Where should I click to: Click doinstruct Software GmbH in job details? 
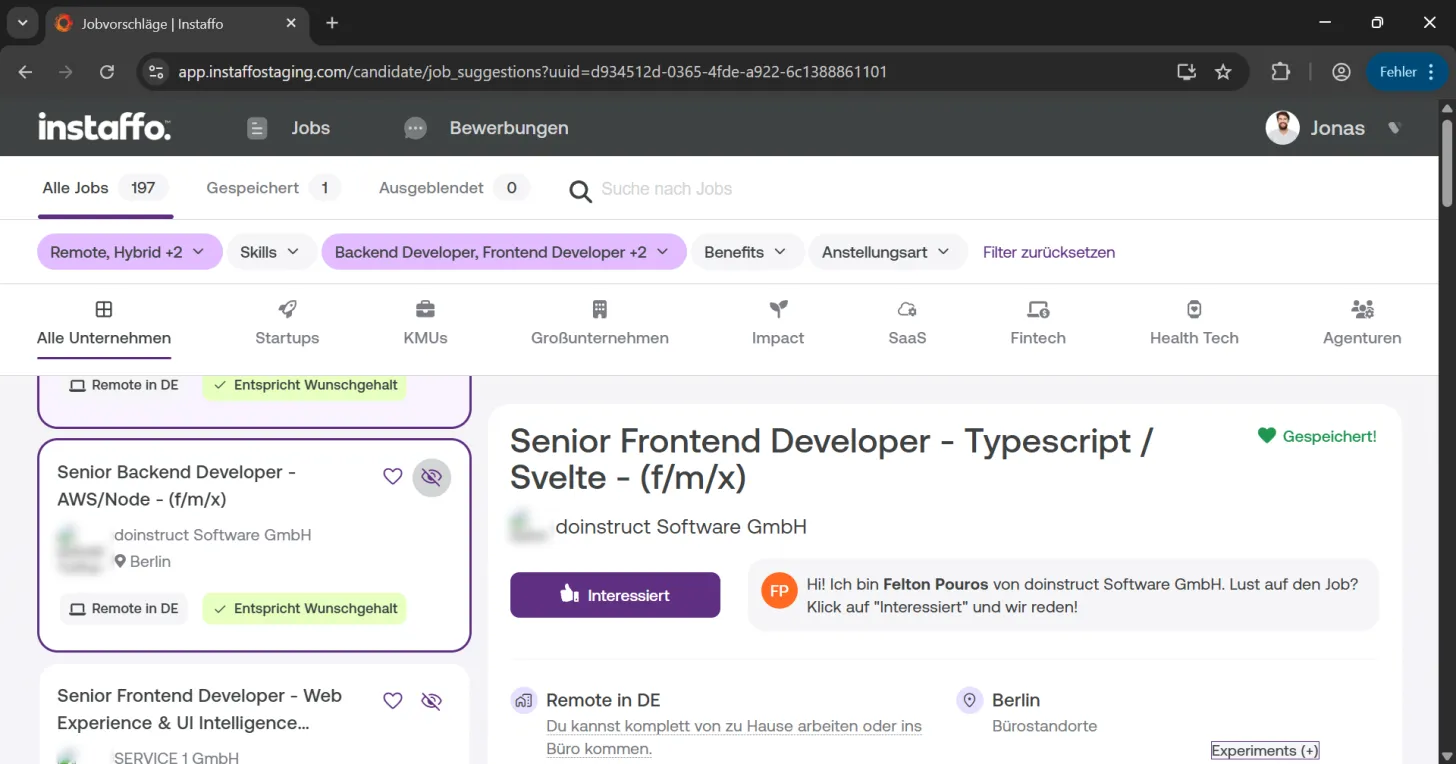coord(681,527)
